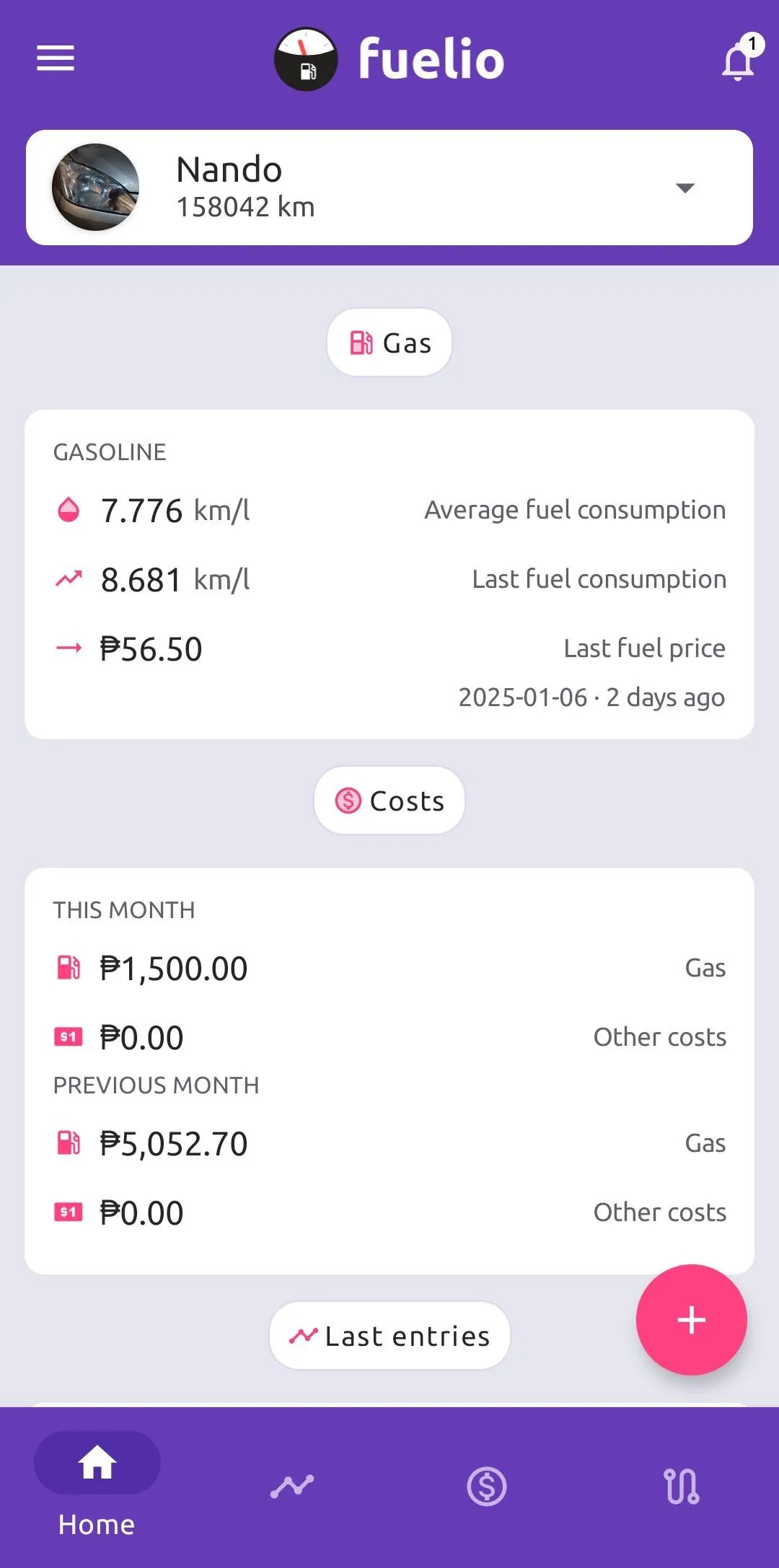Open the statistics chart tab
This screenshot has height=1568, width=779.
click(x=292, y=1486)
